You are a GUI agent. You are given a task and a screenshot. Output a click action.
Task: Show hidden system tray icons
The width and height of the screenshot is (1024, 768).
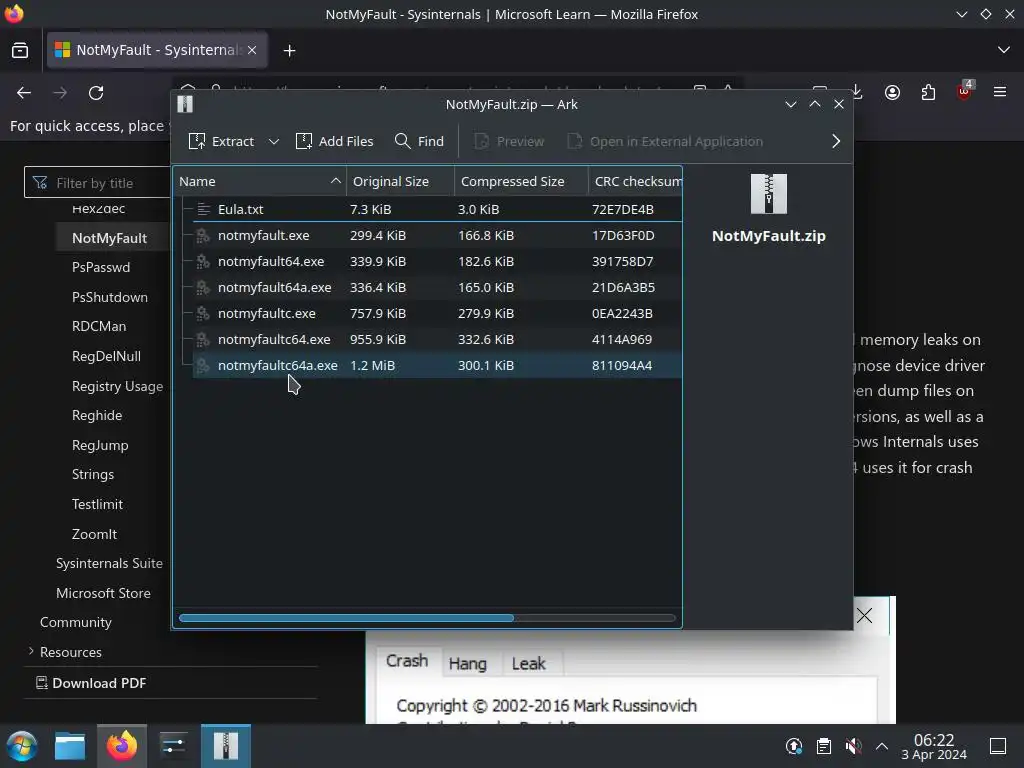tap(882, 746)
